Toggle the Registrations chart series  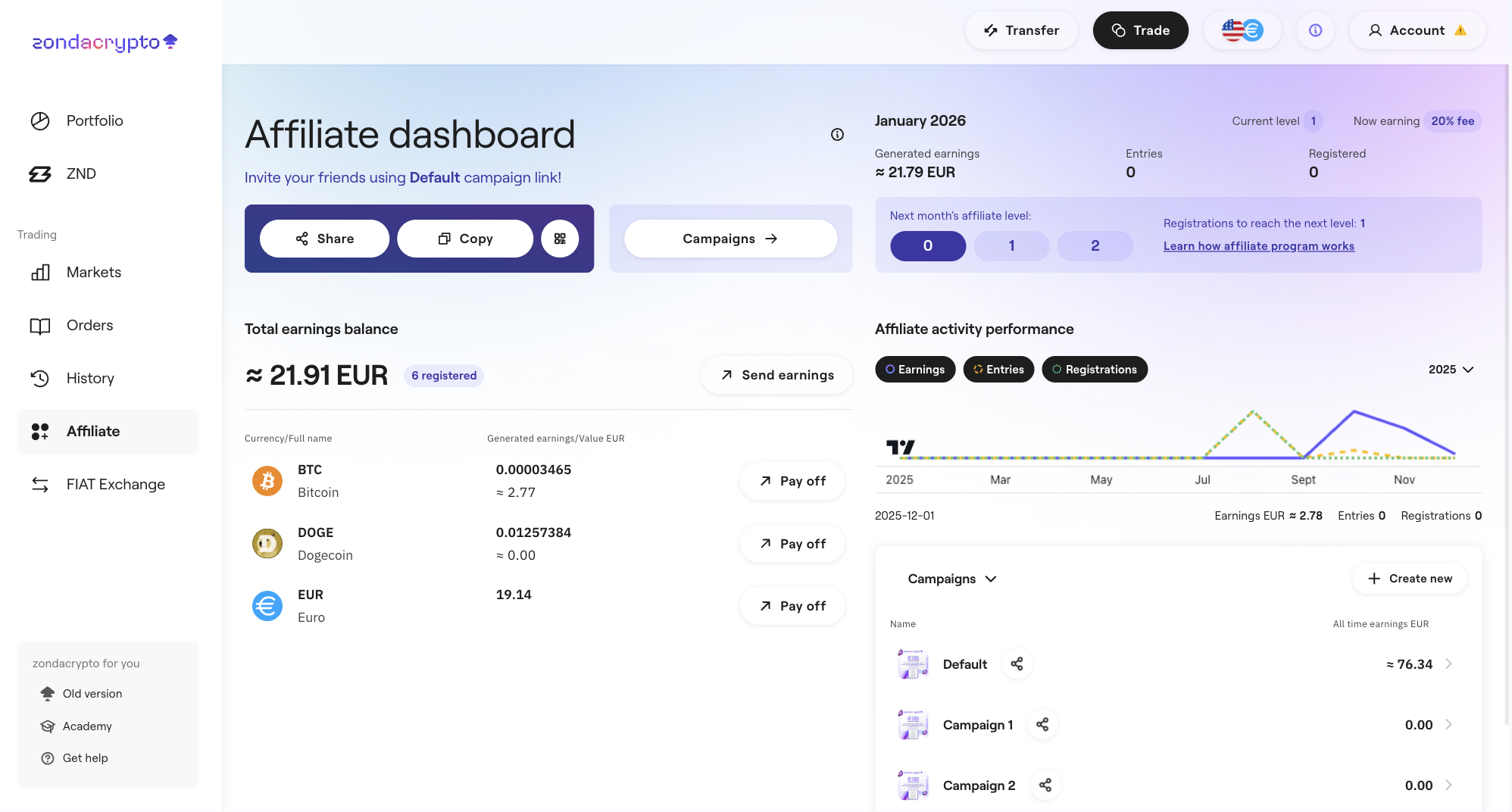[1095, 370]
